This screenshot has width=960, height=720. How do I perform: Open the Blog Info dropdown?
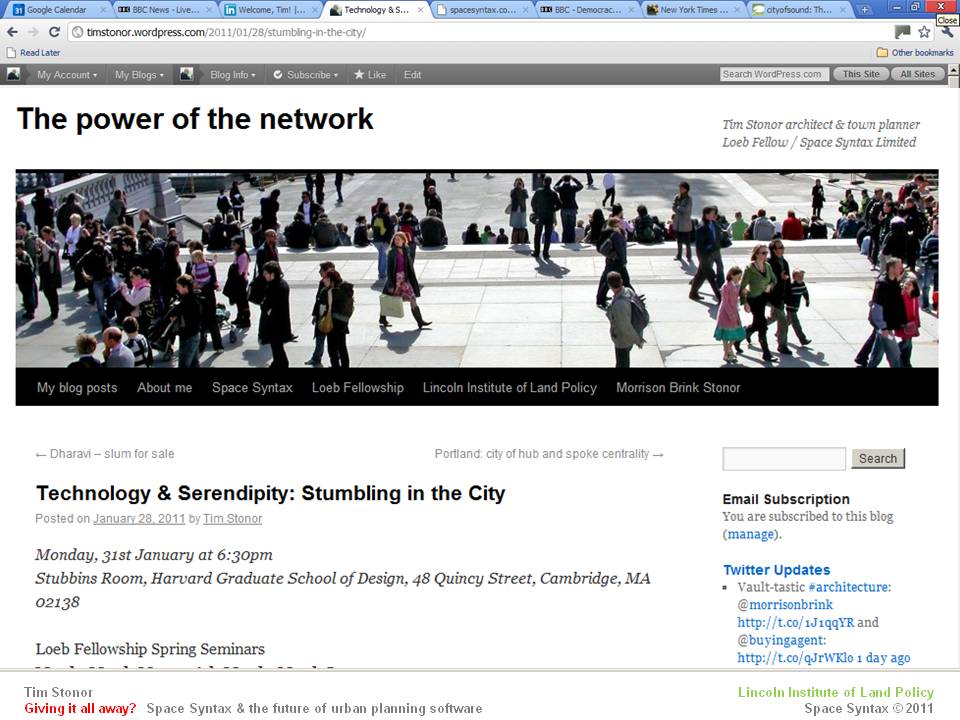(232, 75)
